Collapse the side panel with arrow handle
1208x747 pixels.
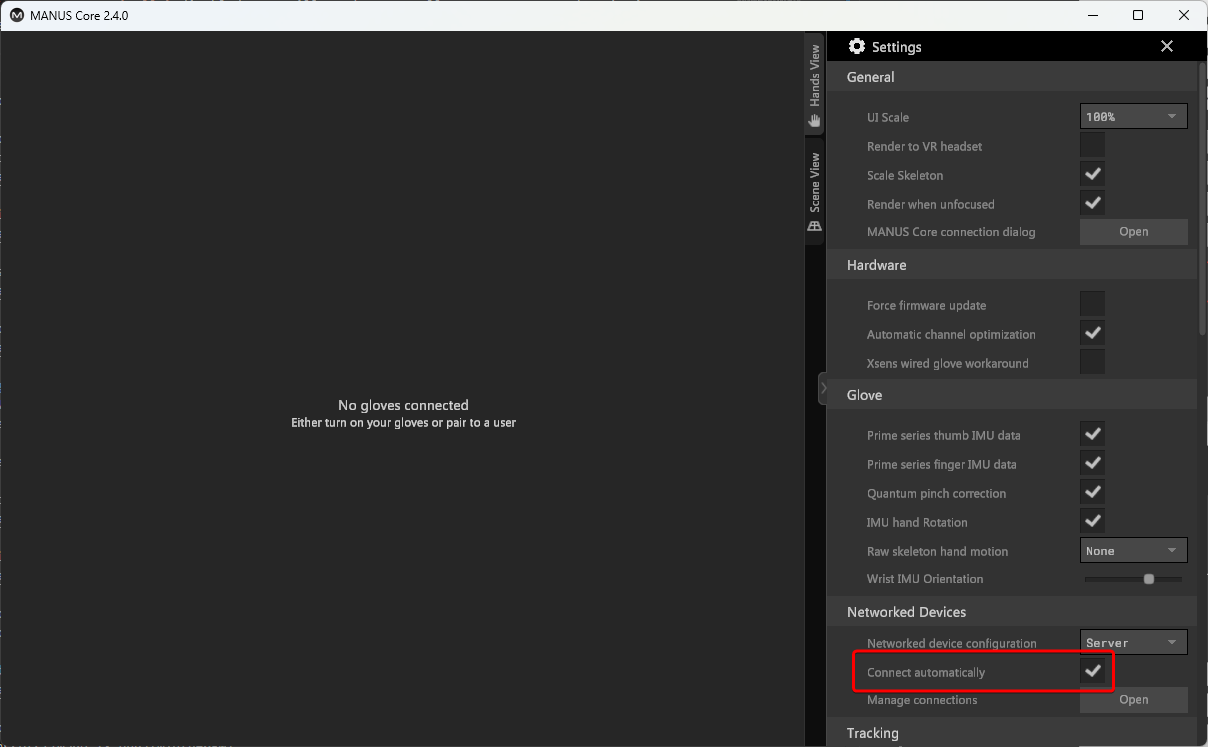[823, 388]
